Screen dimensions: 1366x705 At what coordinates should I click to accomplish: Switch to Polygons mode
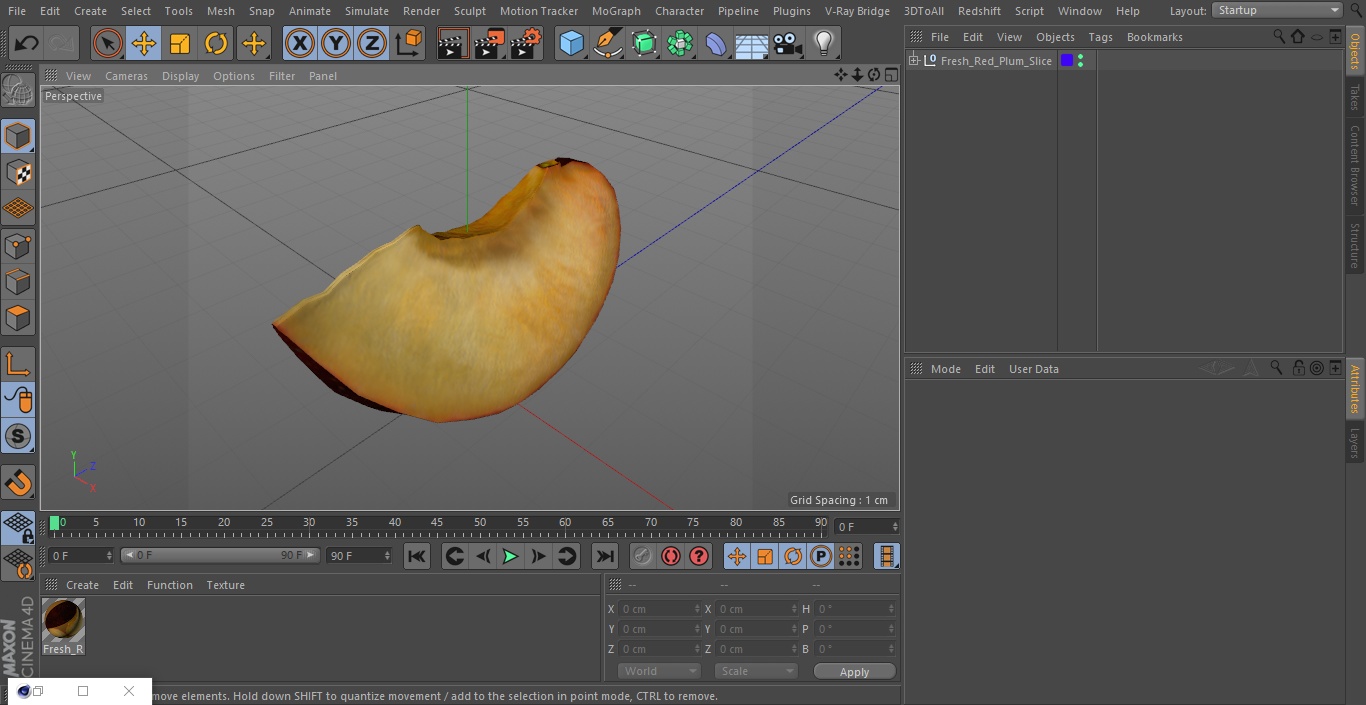(x=18, y=318)
